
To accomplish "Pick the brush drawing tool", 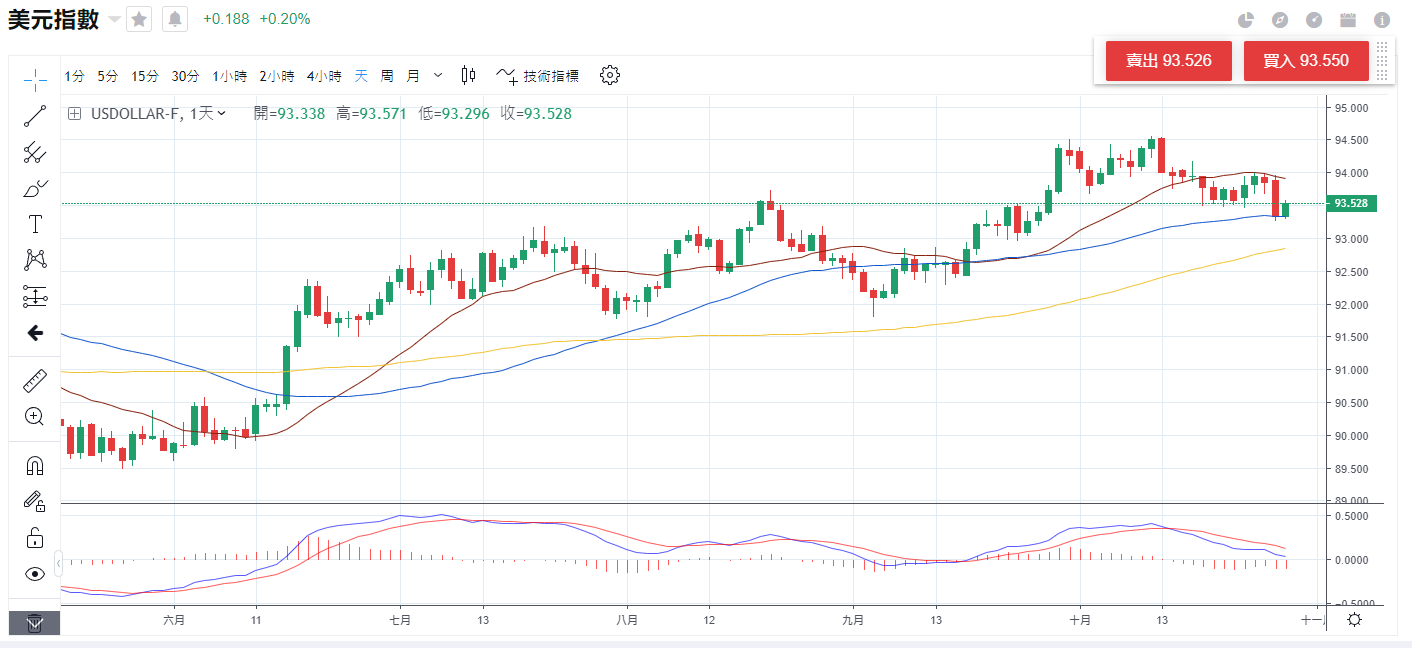I will 35,188.
